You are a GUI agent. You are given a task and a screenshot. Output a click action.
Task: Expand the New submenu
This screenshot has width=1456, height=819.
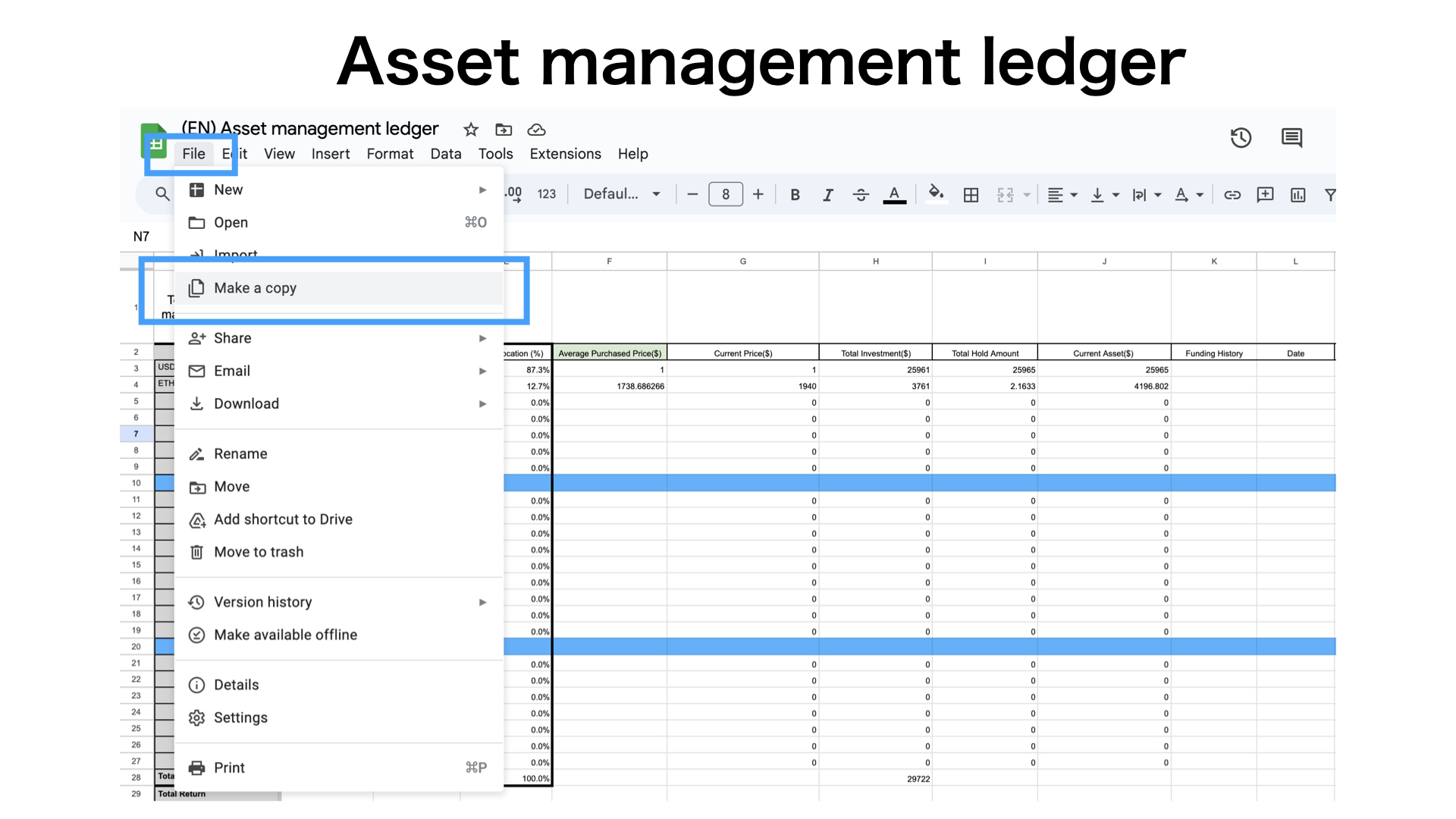tap(339, 190)
